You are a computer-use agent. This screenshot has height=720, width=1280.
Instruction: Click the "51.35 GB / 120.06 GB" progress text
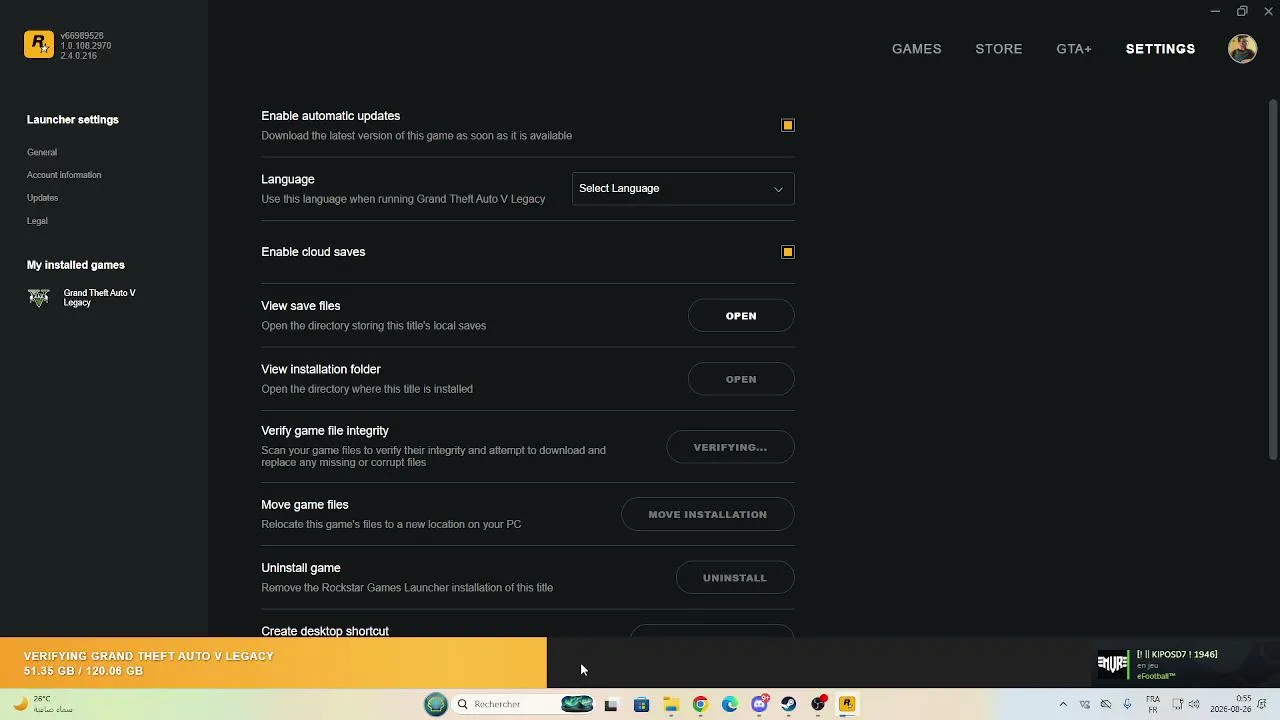click(x=84, y=671)
